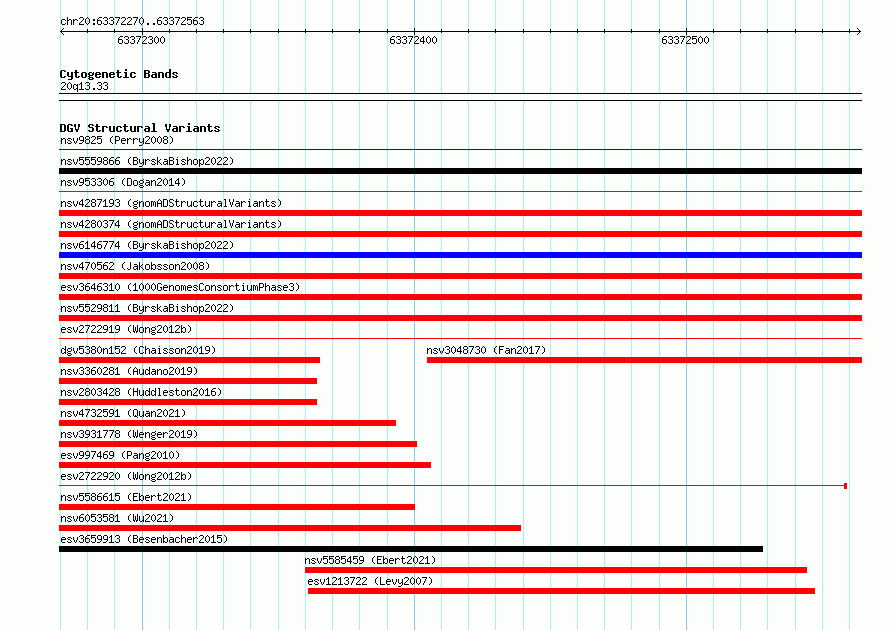Click the red bar under nsv5585459 (Ebert2021)

click(x=556, y=570)
